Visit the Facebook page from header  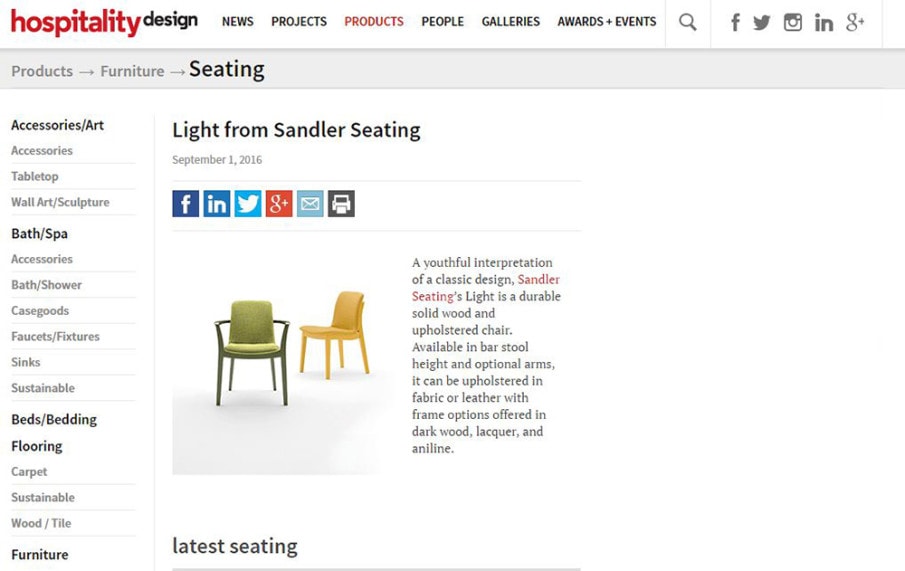(735, 22)
